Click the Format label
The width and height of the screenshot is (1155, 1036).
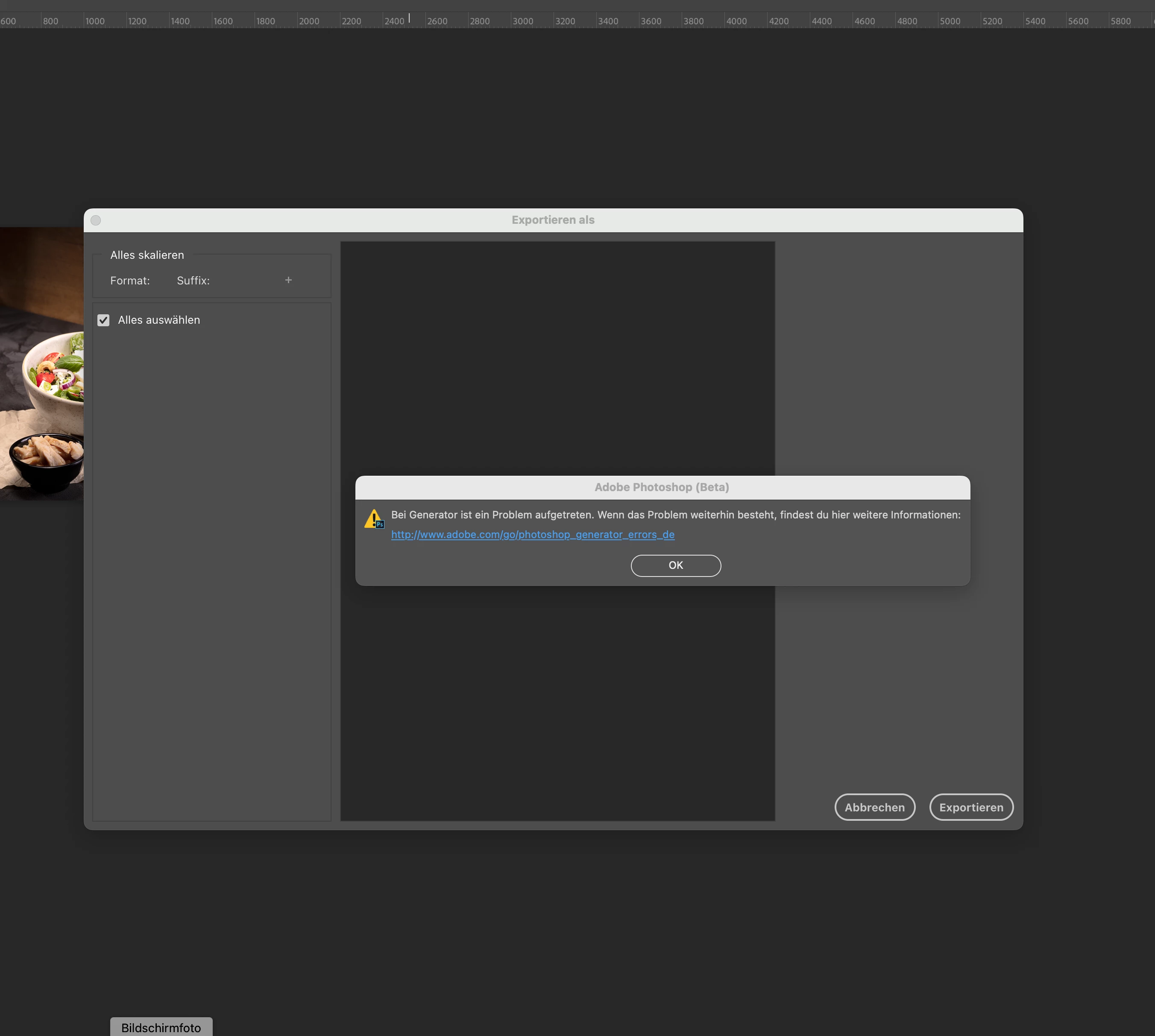point(130,281)
